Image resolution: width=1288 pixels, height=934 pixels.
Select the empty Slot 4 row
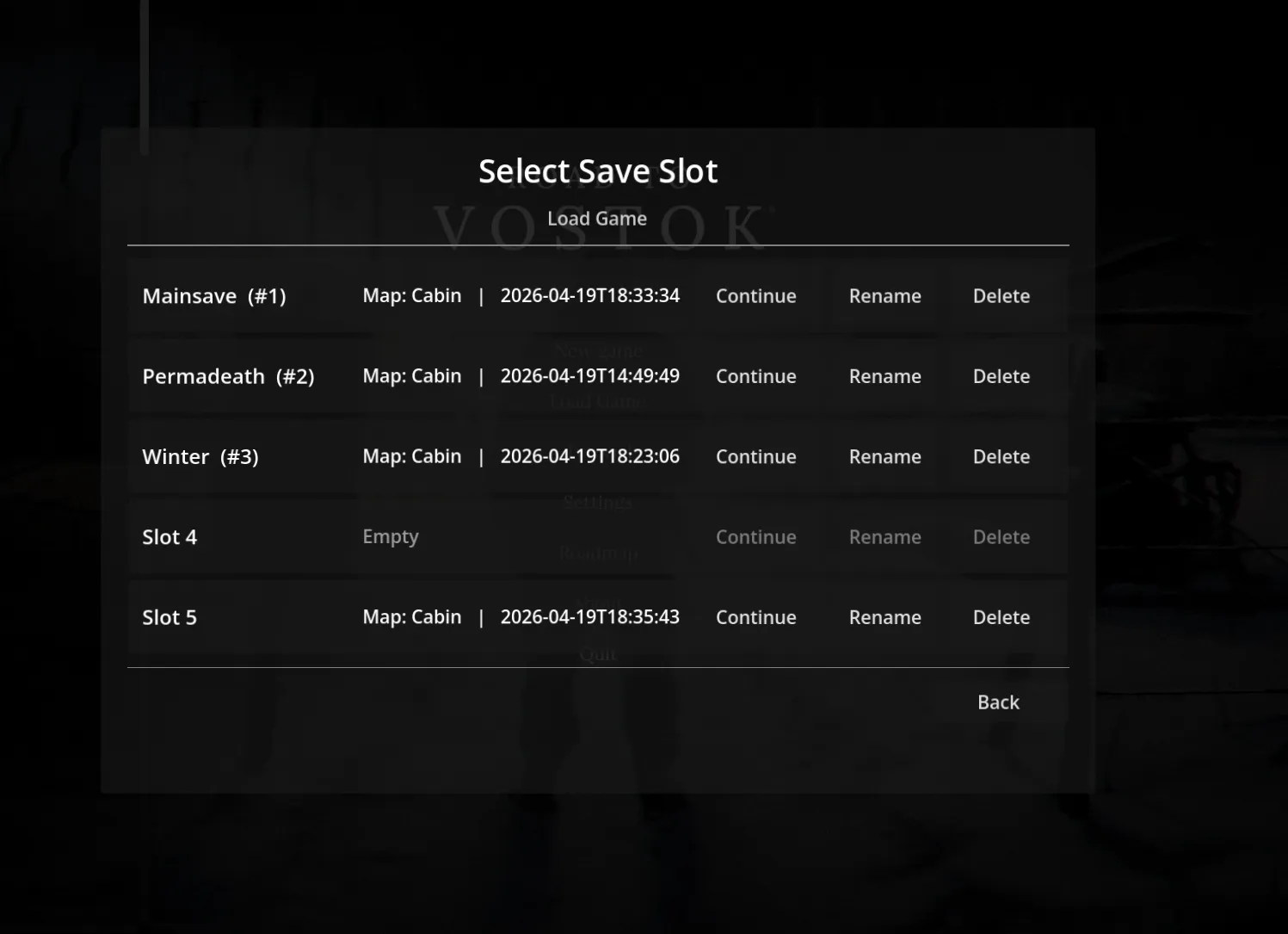click(169, 537)
